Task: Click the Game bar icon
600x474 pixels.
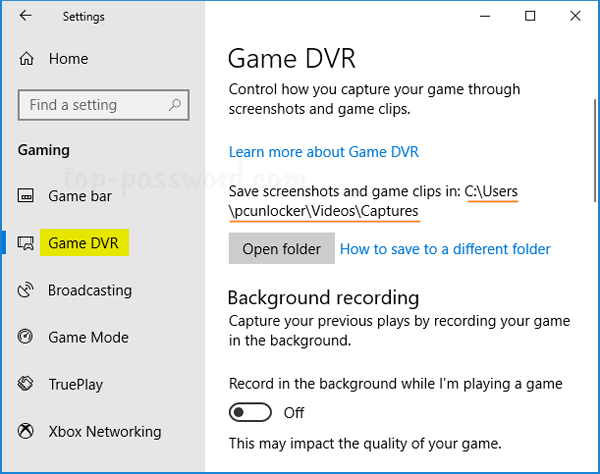Action: 27,197
